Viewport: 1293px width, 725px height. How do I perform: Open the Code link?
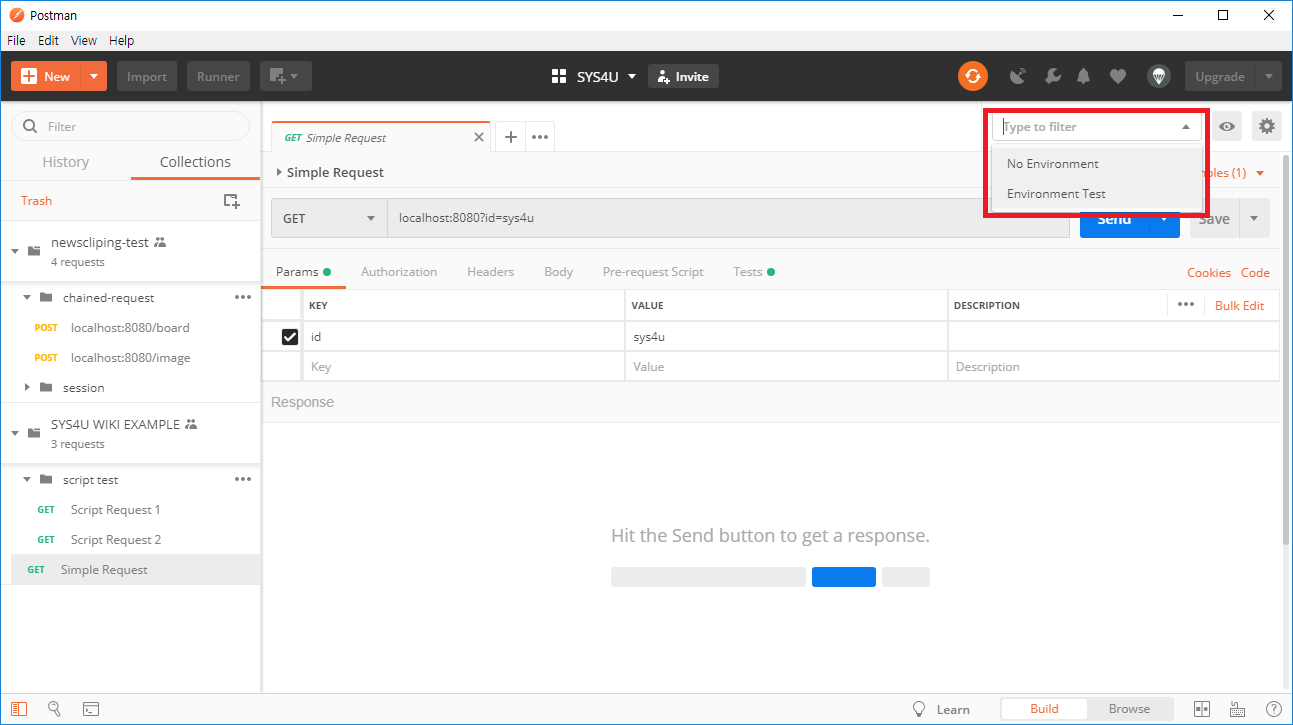(1255, 272)
